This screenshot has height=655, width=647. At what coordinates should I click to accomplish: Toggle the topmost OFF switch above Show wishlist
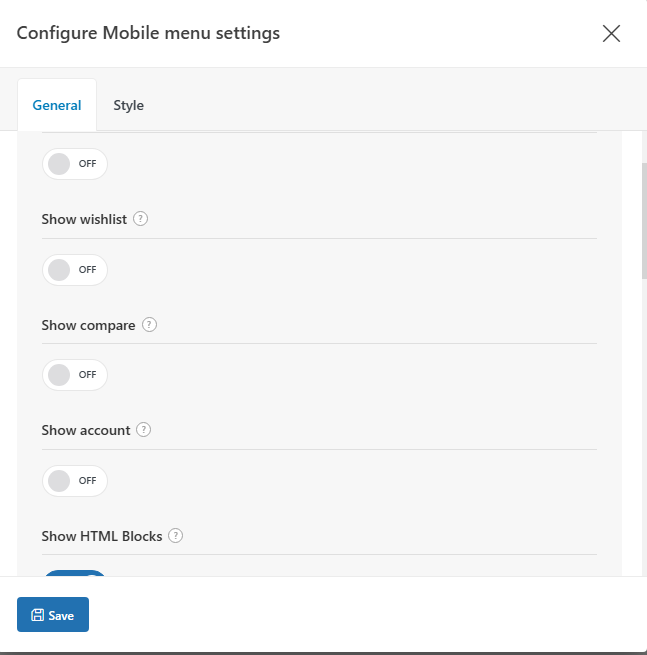pos(75,164)
